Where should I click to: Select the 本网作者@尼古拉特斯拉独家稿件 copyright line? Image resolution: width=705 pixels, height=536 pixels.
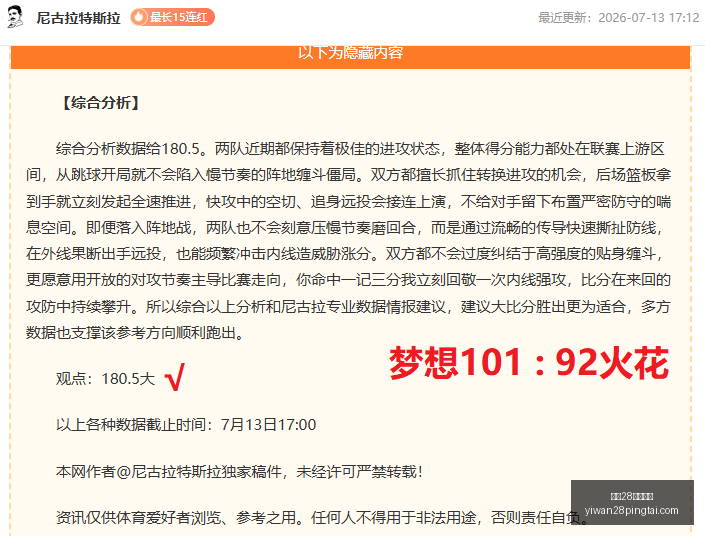click(x=239, y=472)
